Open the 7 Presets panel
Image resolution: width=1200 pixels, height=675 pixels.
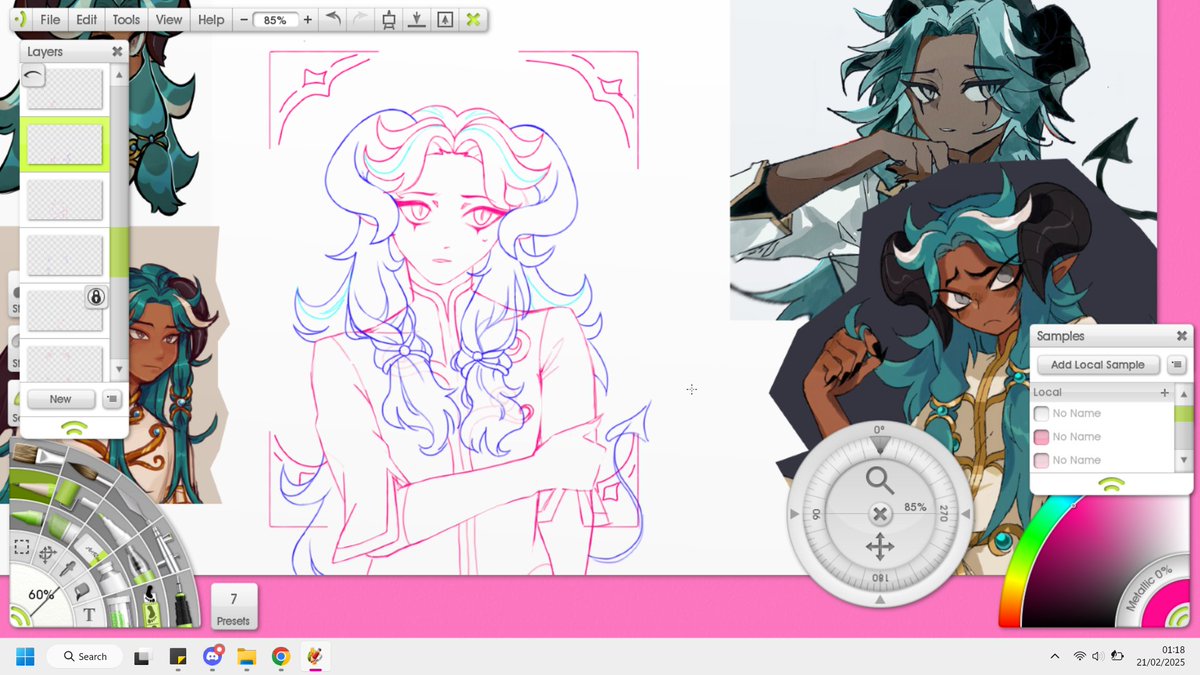click(234, 607)
